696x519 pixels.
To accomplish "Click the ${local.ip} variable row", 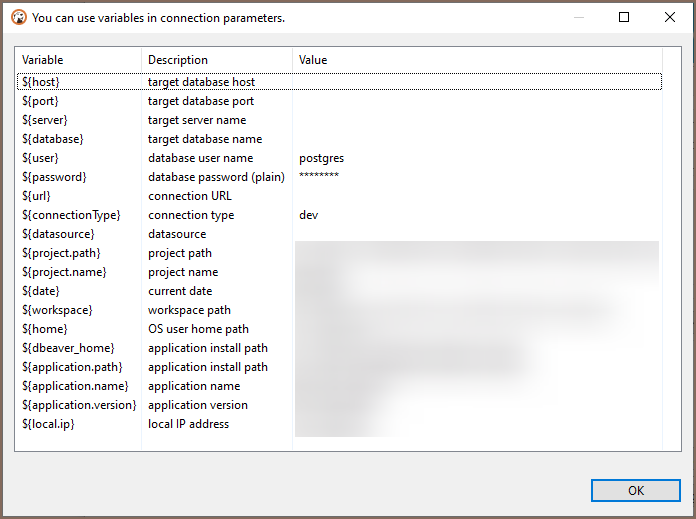I will (48, 424).
